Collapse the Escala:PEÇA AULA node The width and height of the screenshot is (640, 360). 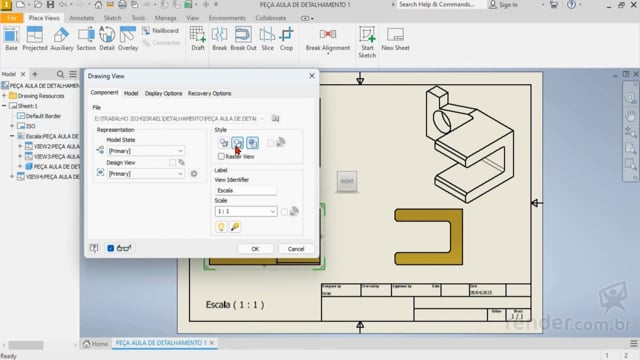(12, 136)
